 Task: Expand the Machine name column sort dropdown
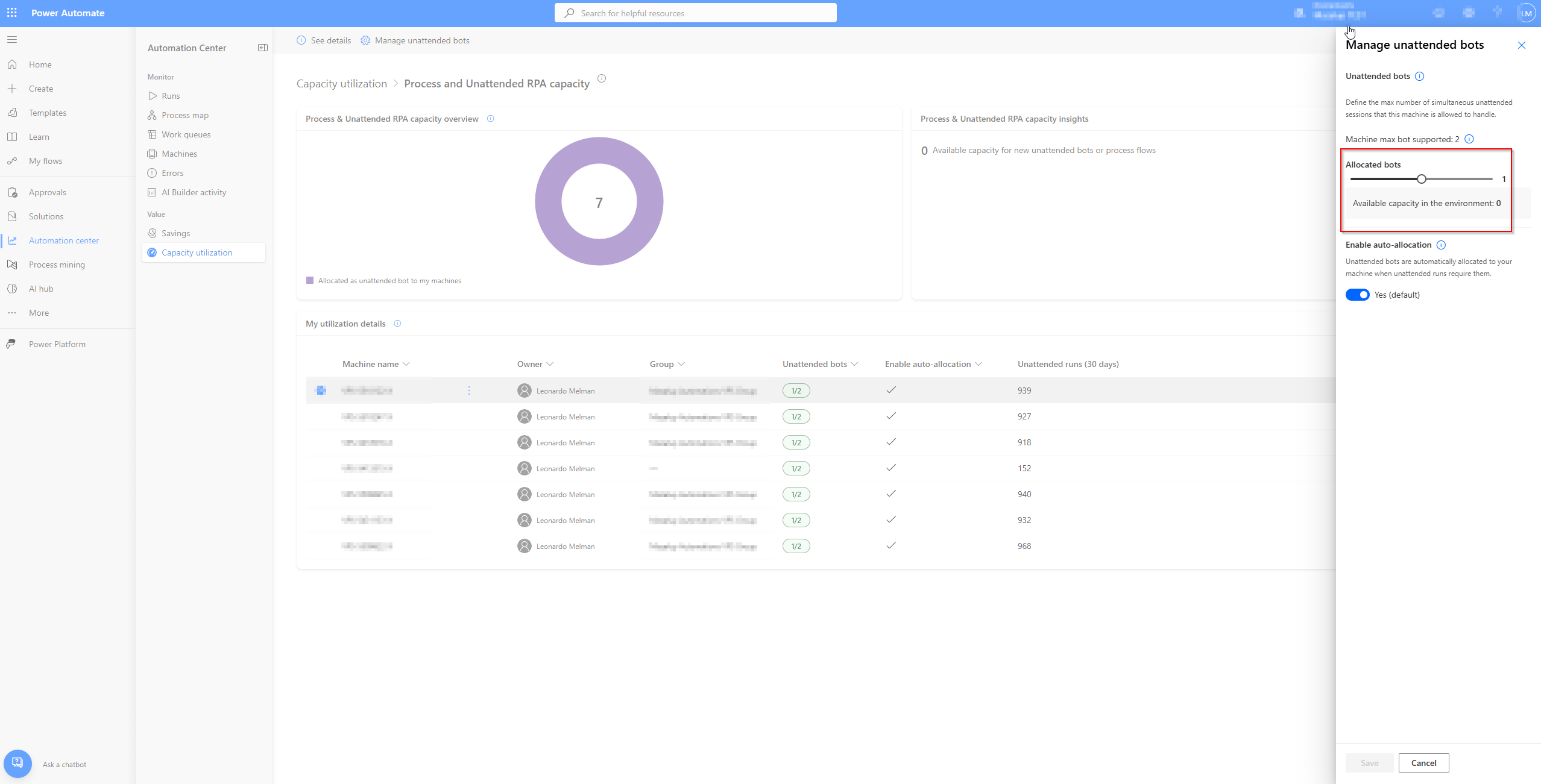(406, 364)
